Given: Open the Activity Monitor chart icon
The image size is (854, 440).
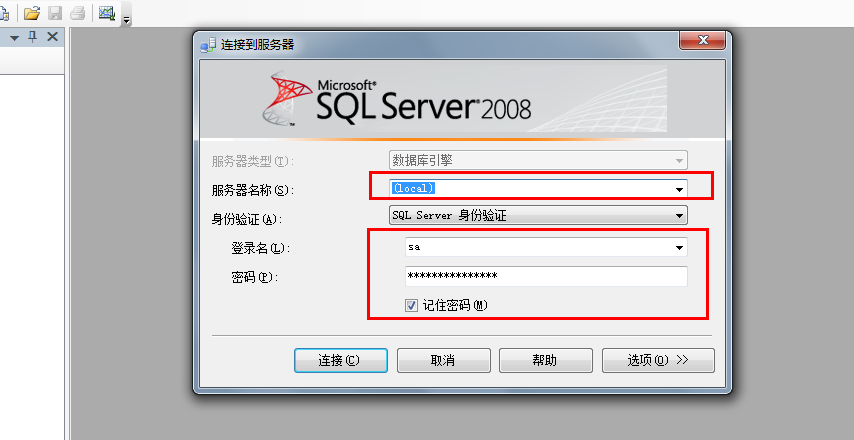Looking at the screenshot, I should pos(107,13).
